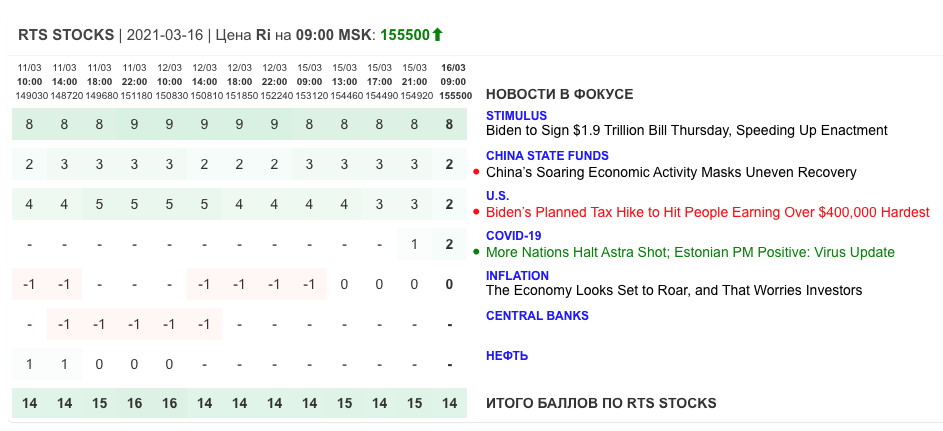Open China's Soaring Economic Activity headline
The width and height of the screenshot is (943, 431).
pos(671,172)
